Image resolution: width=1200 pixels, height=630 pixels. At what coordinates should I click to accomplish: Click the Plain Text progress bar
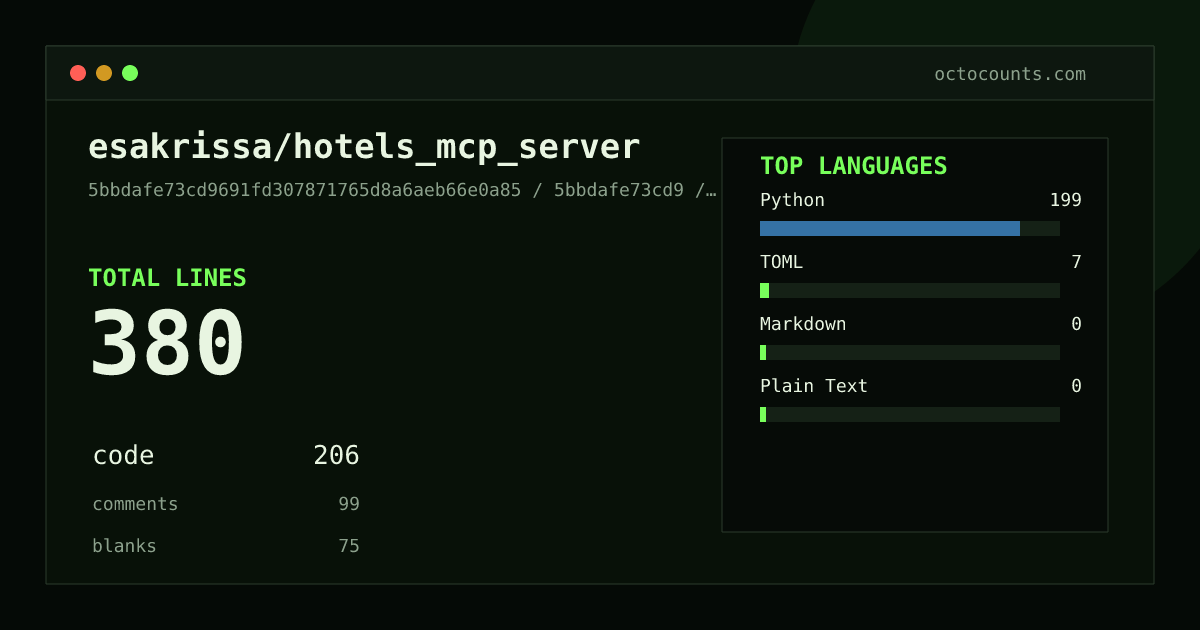(910, 414)
